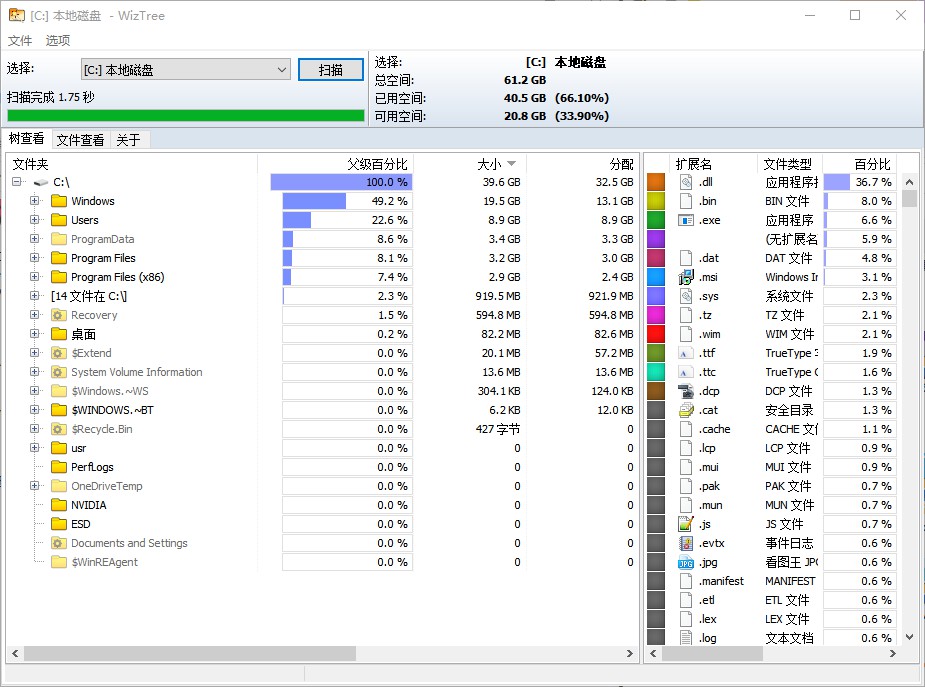Click the .msi installer file type icon
Image resolution: width=925 pixels, height=687 pixels.
(685, 277)
